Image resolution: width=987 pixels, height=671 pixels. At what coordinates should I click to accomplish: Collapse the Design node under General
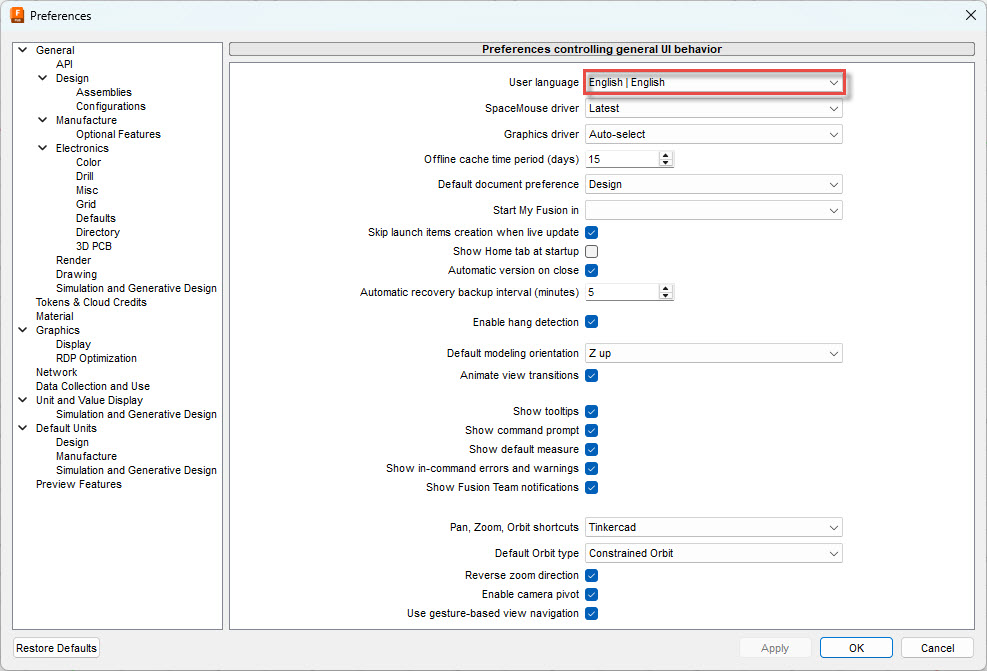tap(43, 78)
